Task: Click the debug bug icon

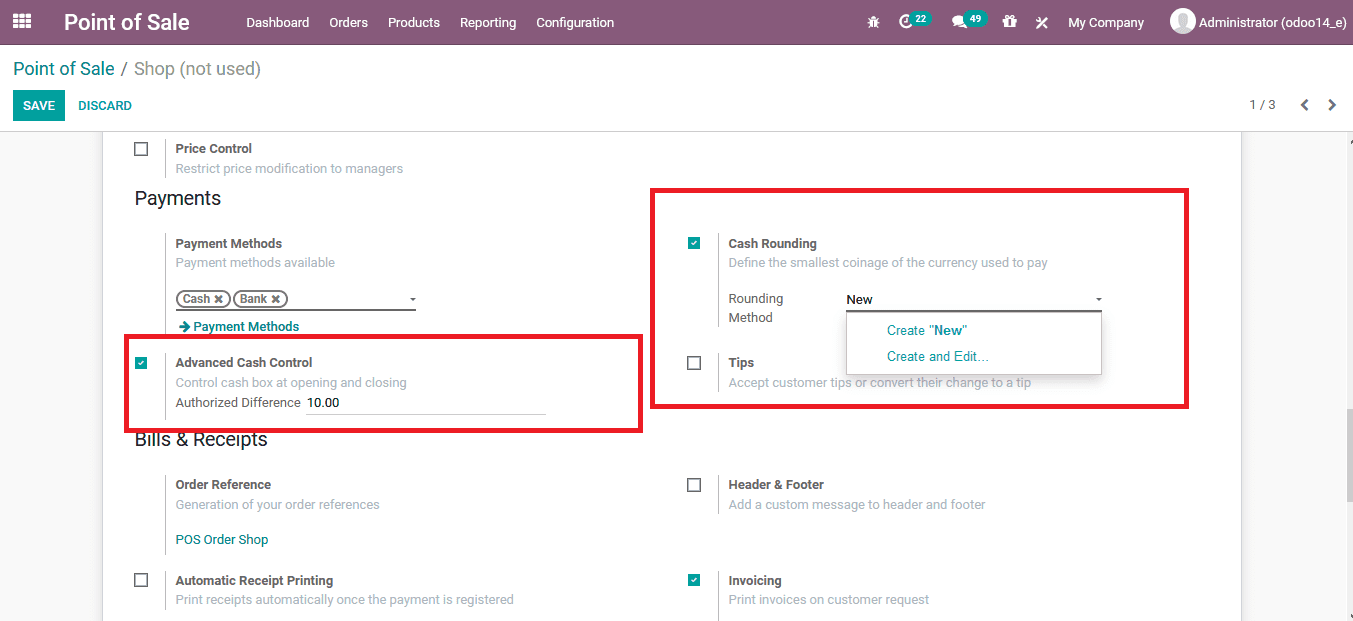Action: coord(873,22)
